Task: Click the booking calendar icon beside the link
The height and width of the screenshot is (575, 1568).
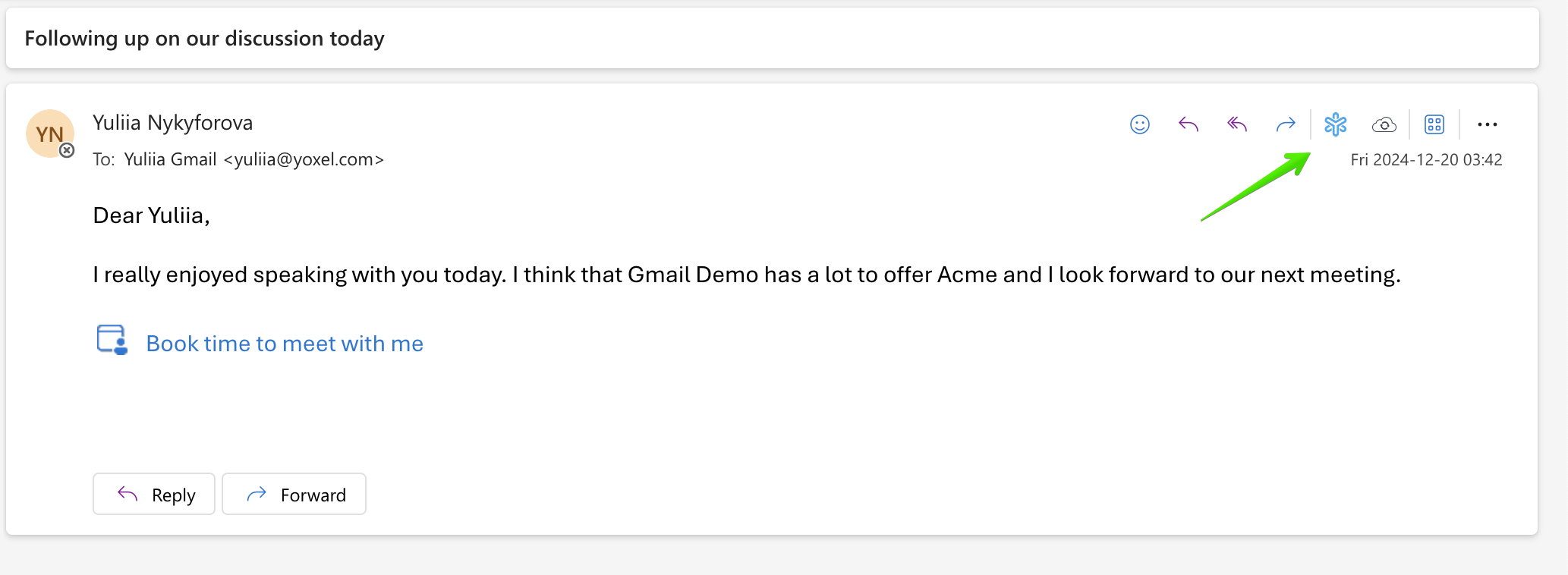Action: [x=112, y=340]
